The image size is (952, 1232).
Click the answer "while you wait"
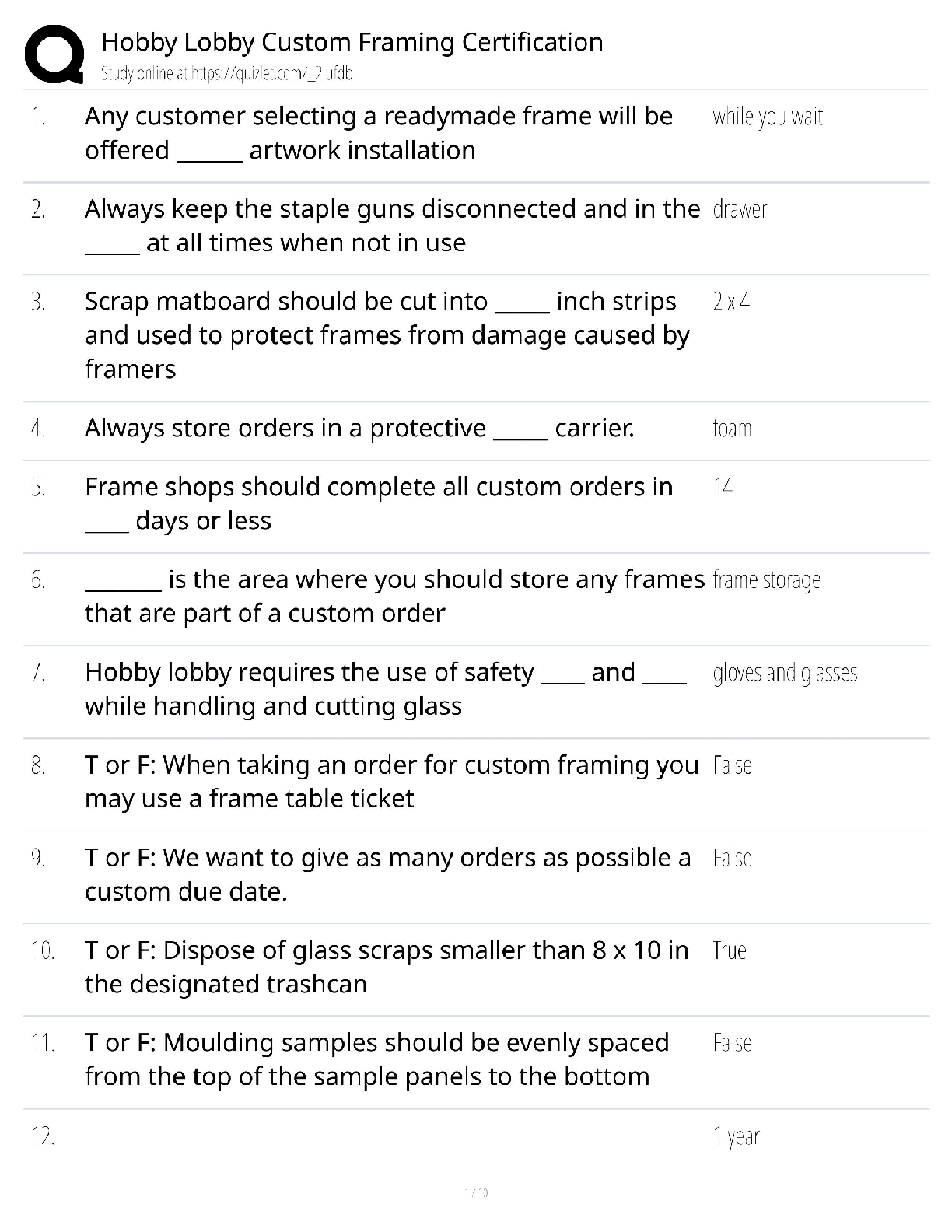coord(767,117)
